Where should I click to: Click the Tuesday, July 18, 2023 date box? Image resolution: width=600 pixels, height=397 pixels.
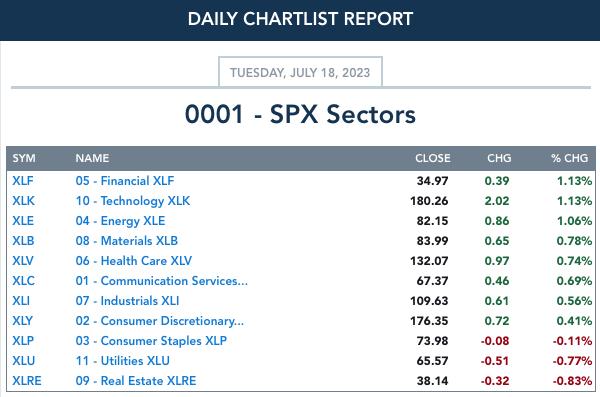pos(300,72)
